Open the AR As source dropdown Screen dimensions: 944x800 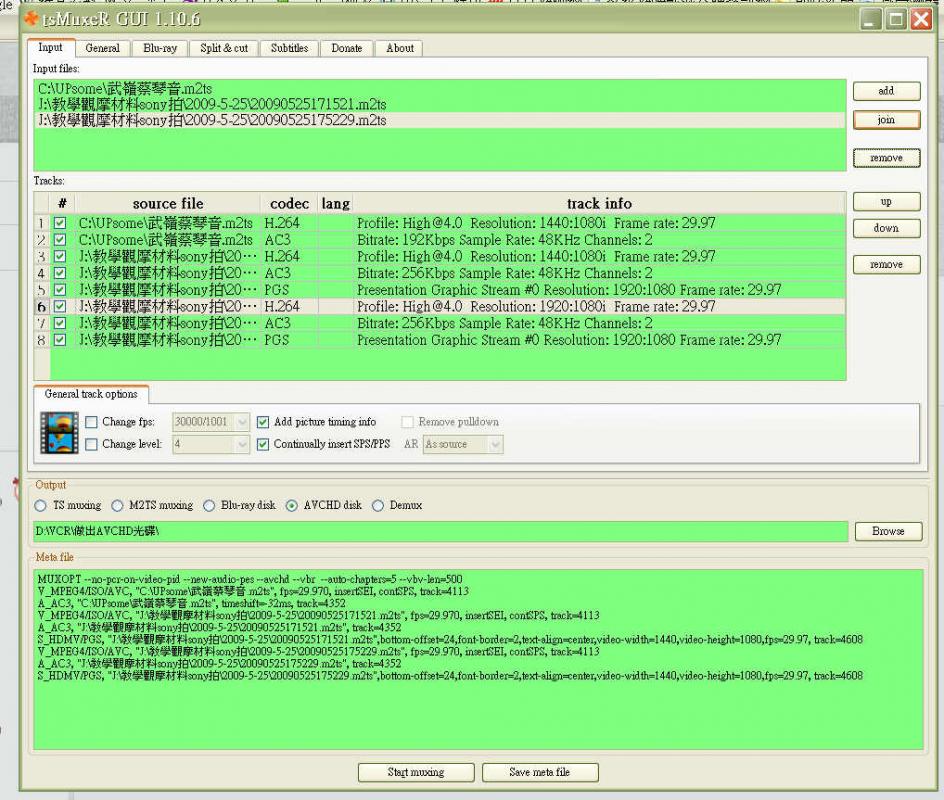495,444
